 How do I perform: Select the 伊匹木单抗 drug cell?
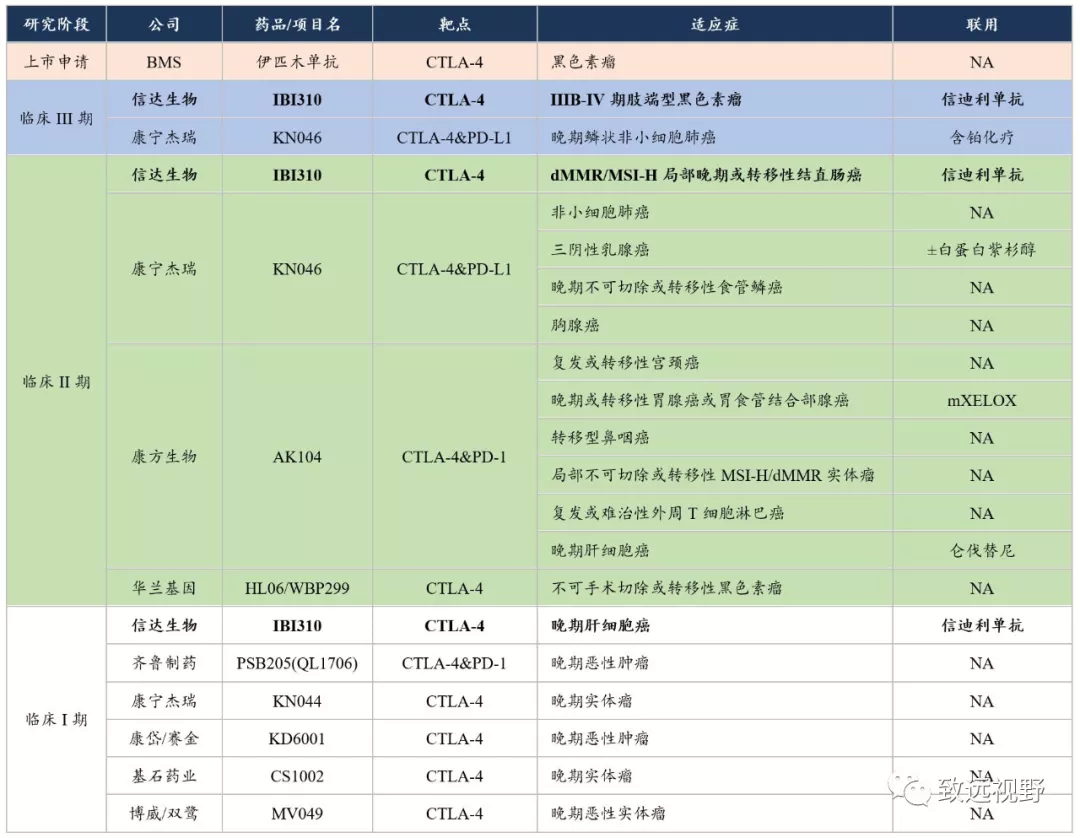pyautogui.click(x=298, y=62)
